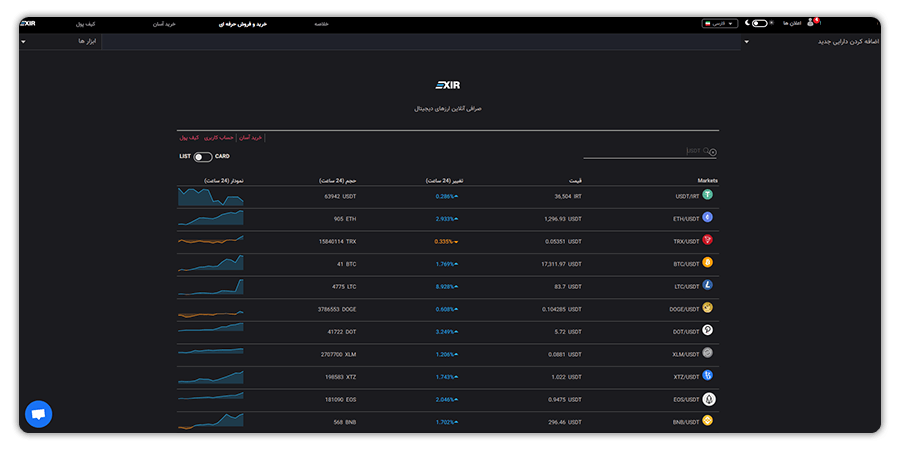Click the Tezos XTZ coin icon
The width and height of the screenshot is (900, 450).
pyautogui.click(x=707, y=375)
